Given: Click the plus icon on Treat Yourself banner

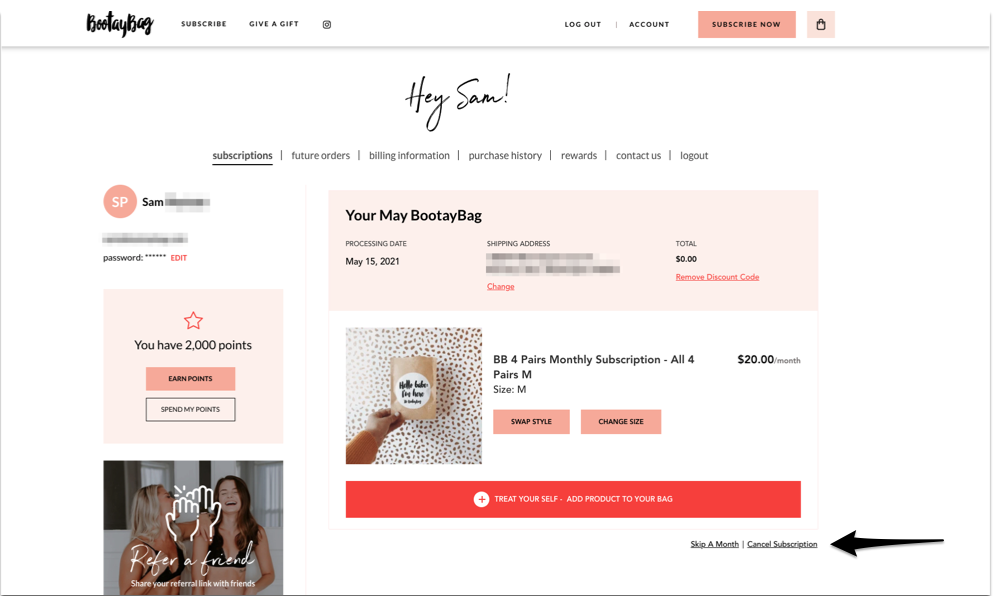Looking at the screenshot, I should coord(481,499).
